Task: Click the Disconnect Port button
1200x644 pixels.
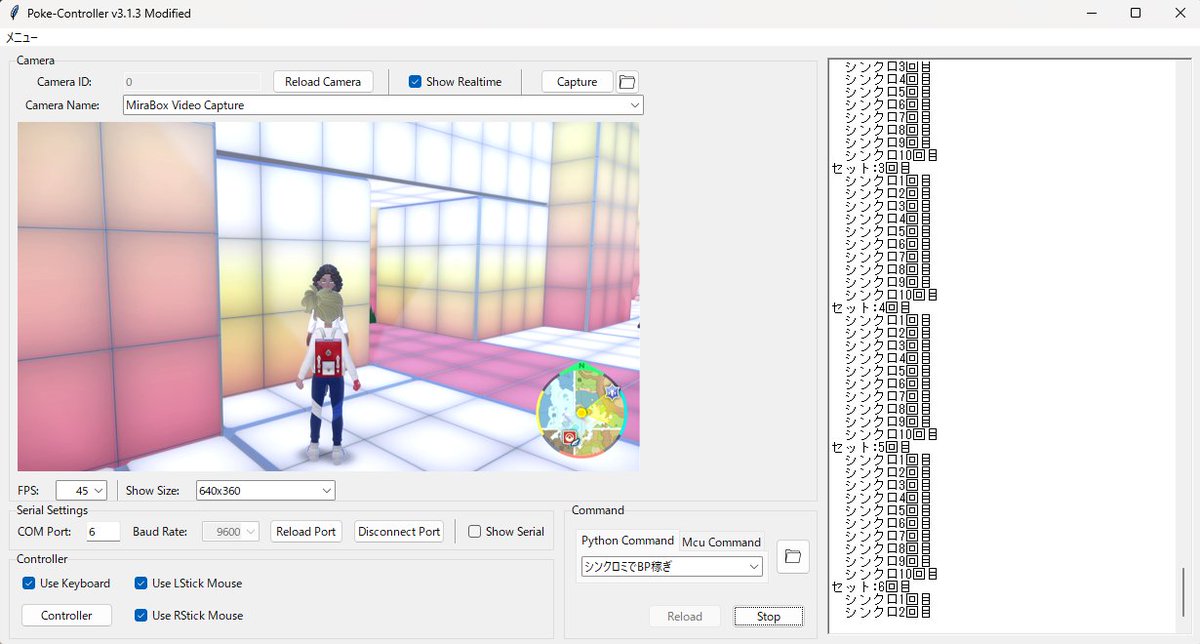Action: point(399,532)
